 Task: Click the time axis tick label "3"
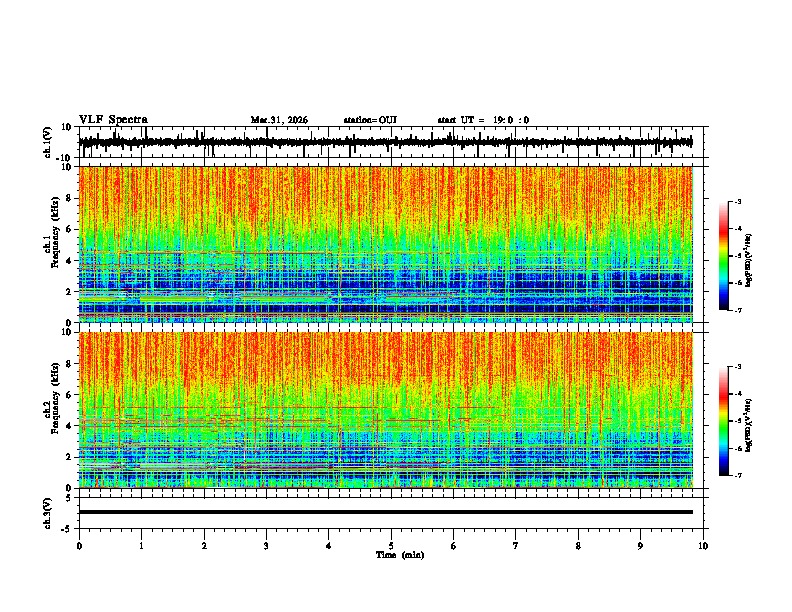266,546
